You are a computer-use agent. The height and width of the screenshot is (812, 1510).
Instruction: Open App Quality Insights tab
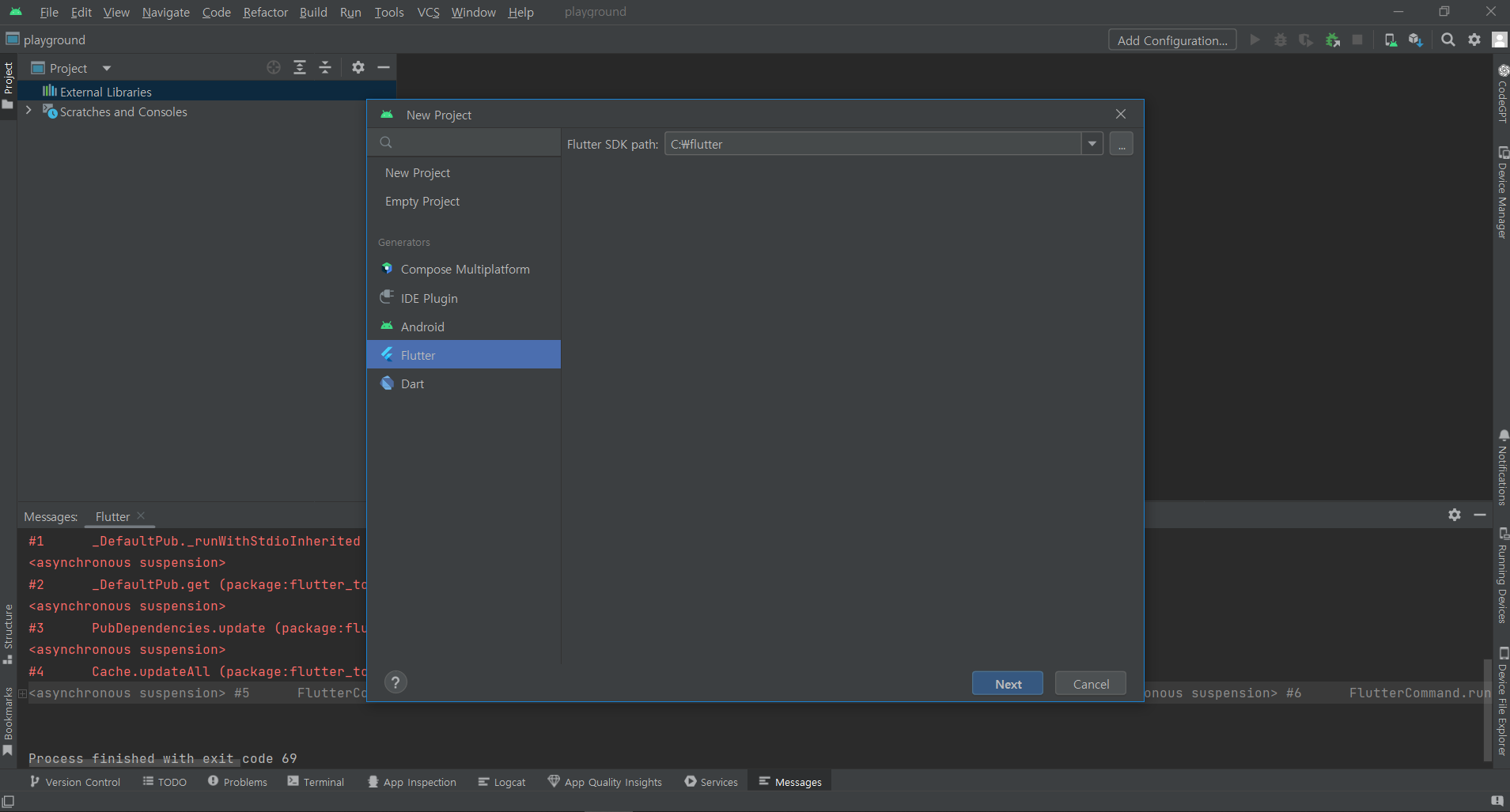[604, 782]
